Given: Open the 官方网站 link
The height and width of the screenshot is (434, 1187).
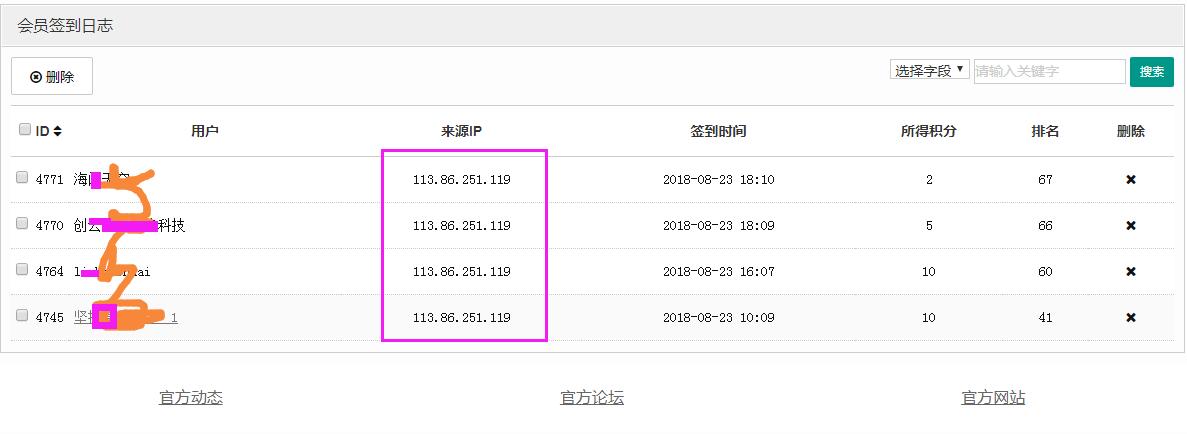Looking at the screenshot, I should click(993, 398).
